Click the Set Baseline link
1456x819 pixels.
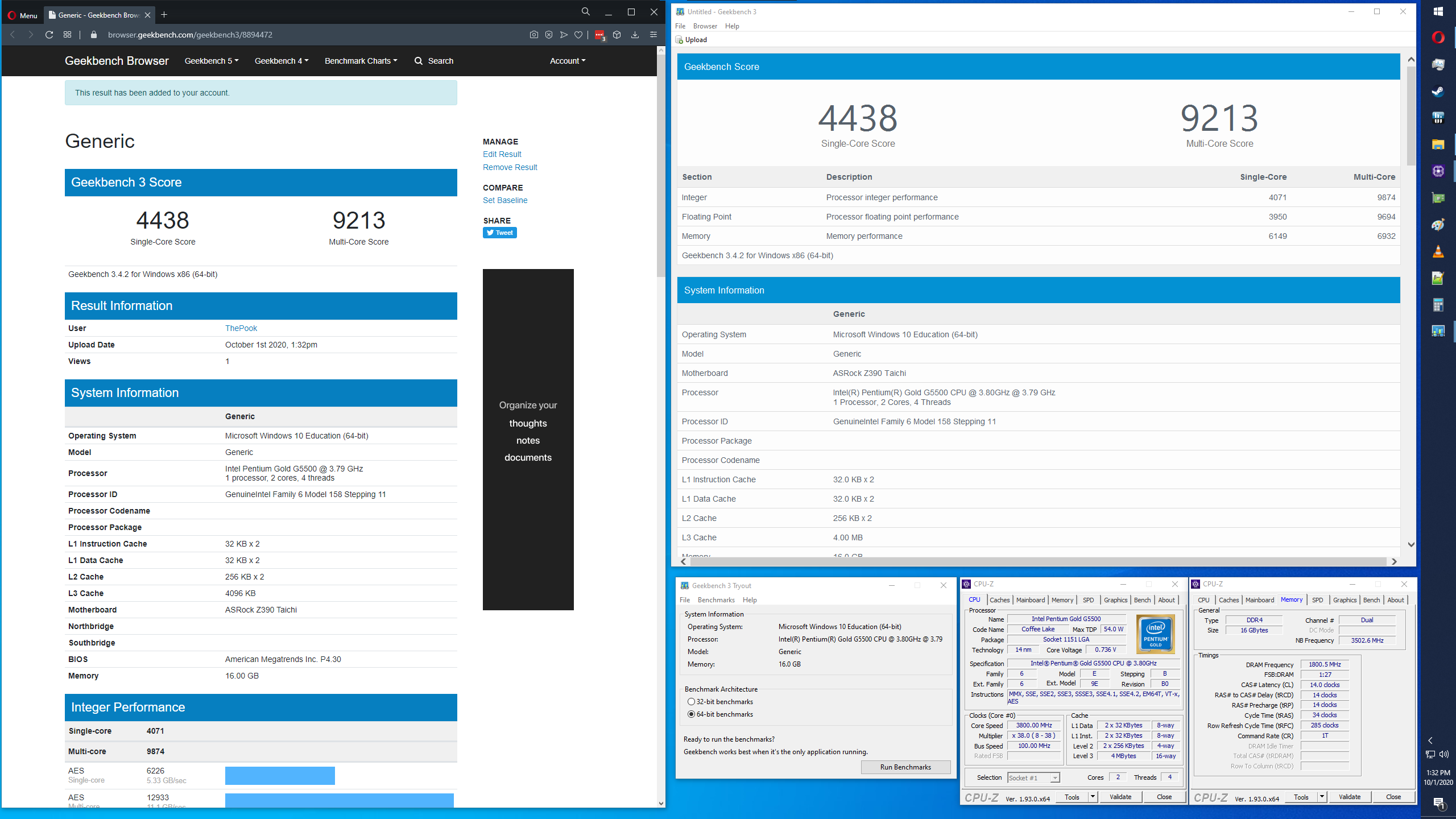505,200
